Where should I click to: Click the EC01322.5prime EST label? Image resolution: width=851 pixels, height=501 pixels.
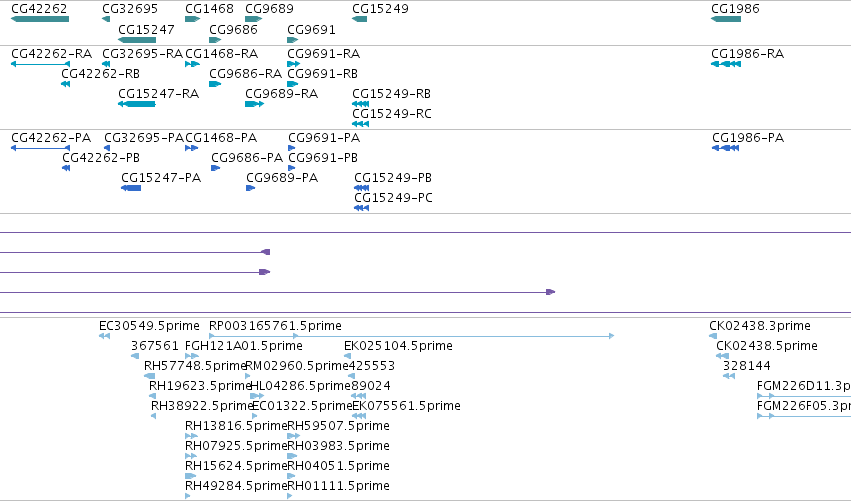click(x=302, y=407)
